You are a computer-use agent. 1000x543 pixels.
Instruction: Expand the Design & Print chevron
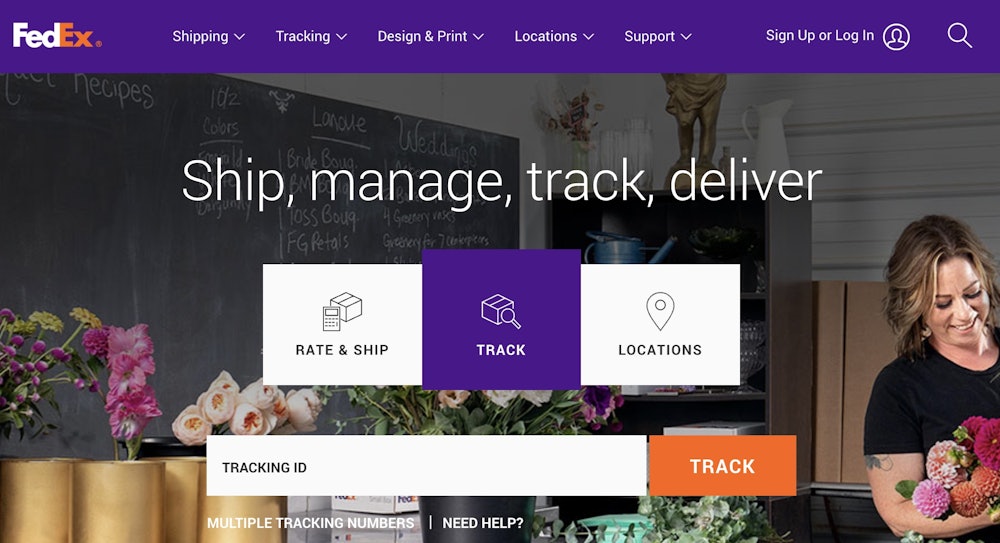point(478,37)
